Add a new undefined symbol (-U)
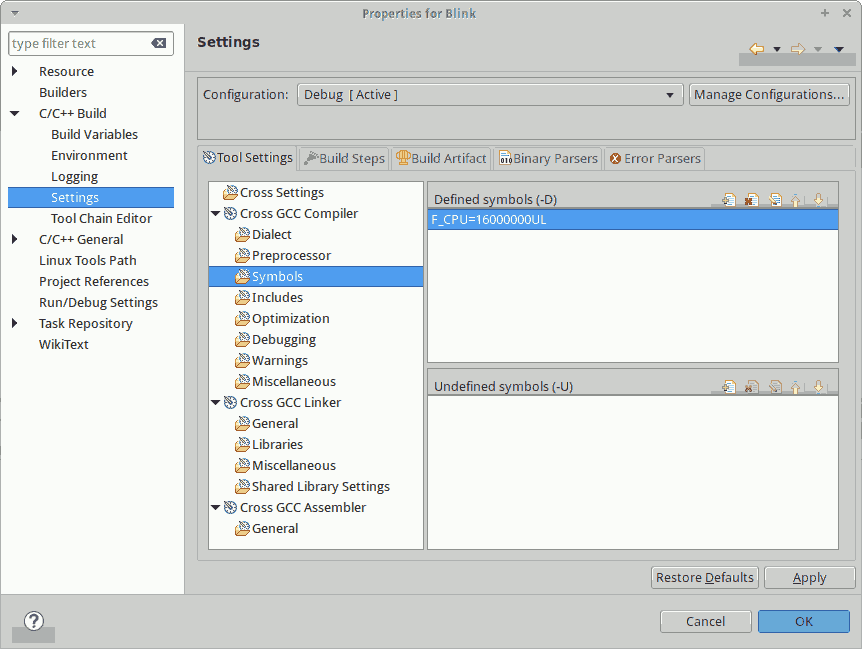 (x=729, y=387)
